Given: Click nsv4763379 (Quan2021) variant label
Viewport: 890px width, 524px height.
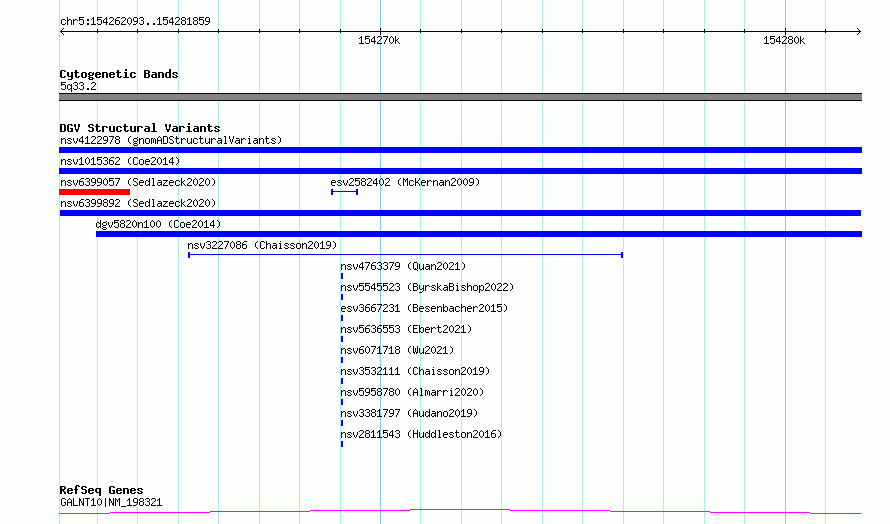Looking at the screenshot, I should pos(403,266).
